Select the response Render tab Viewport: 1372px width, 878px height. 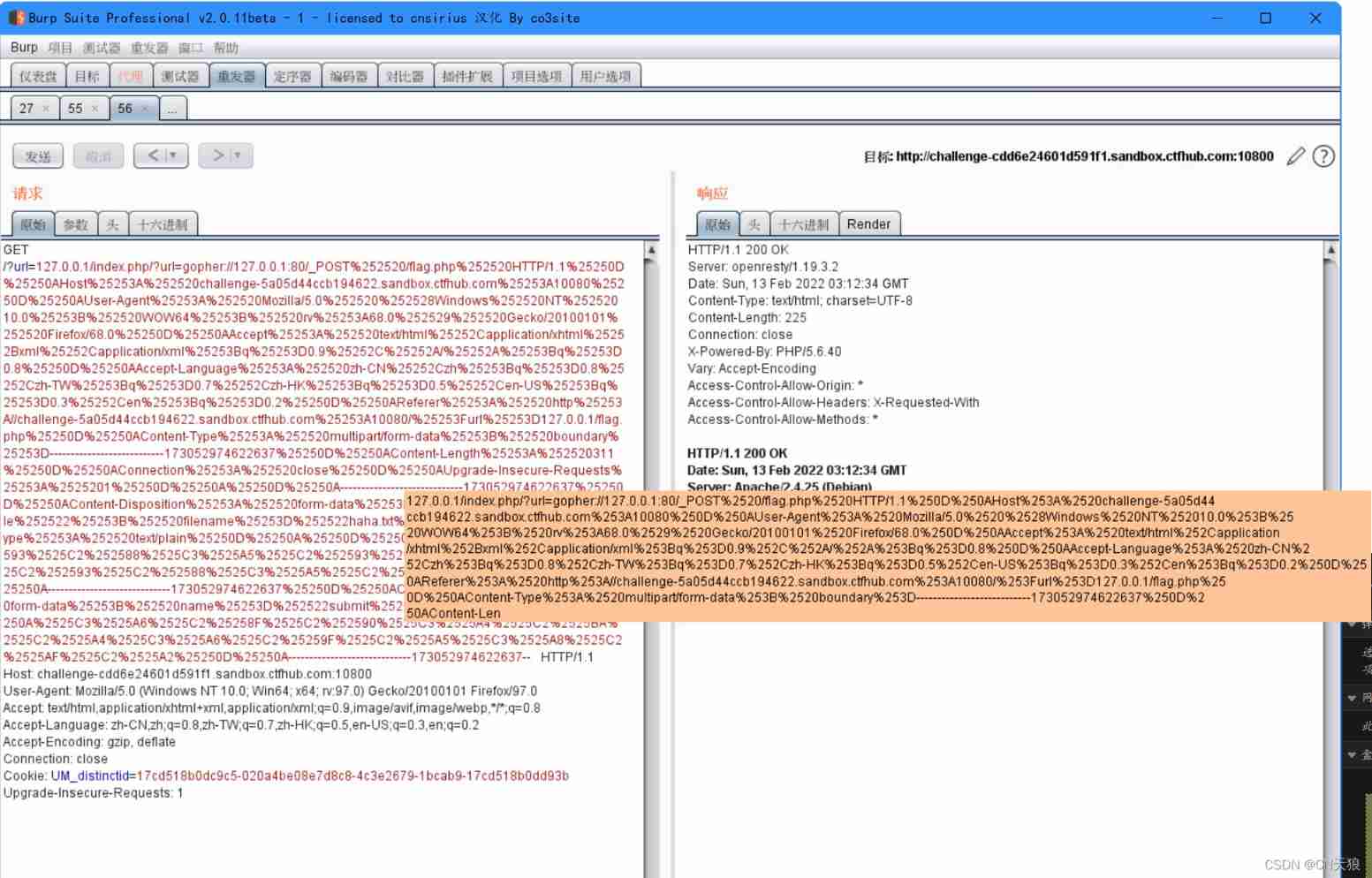(x=869, y=224)
